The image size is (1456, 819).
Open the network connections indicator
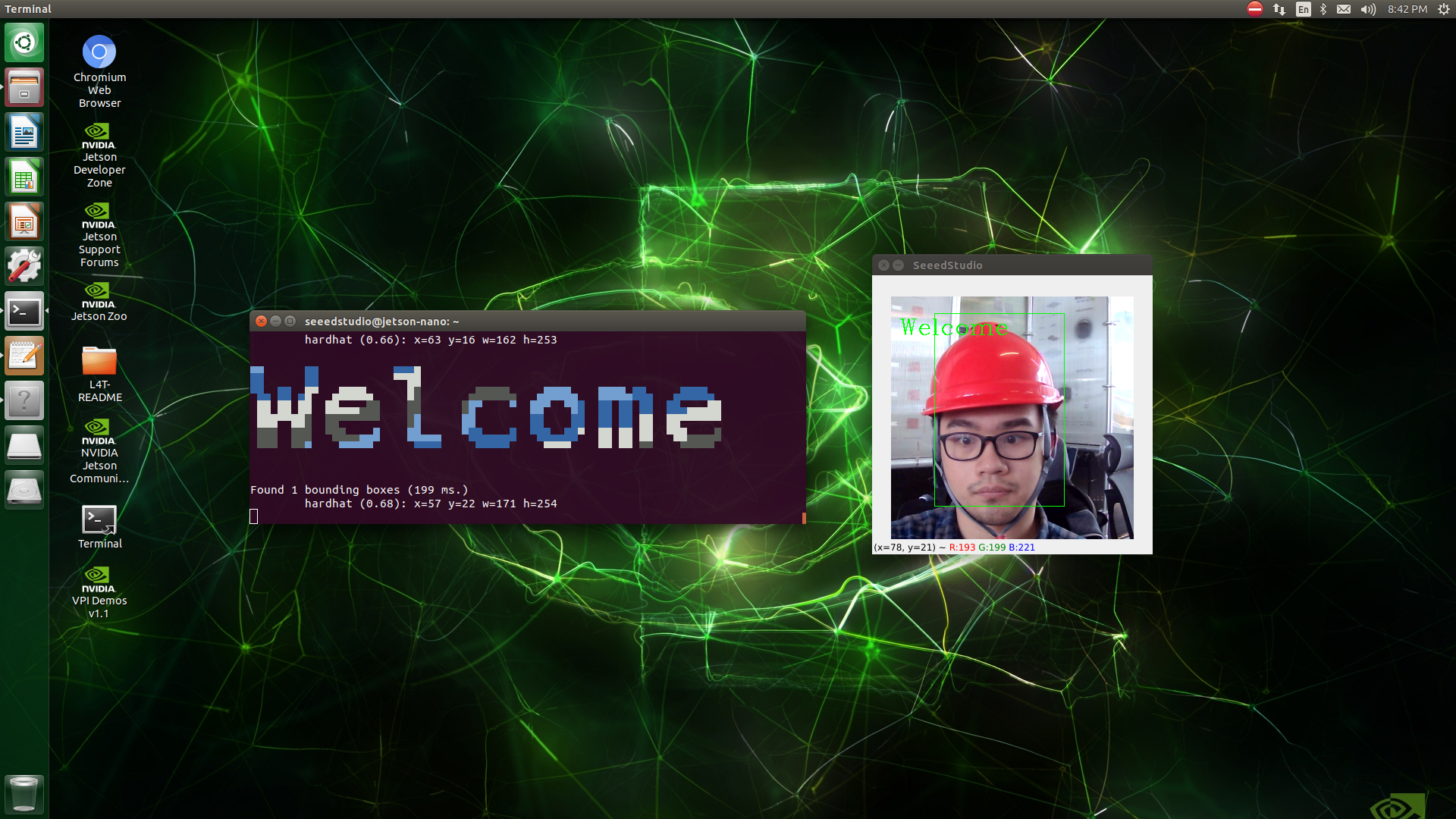pyautogui.click(x=1279, y=9)
